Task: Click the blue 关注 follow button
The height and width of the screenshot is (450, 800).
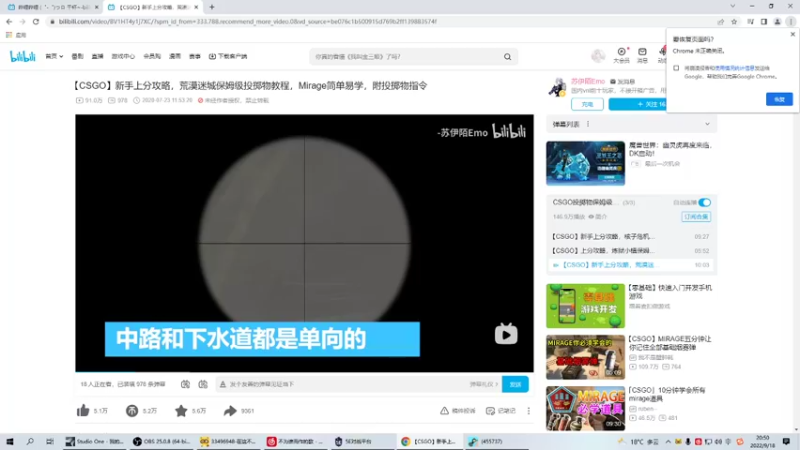Action: point(638,104)
